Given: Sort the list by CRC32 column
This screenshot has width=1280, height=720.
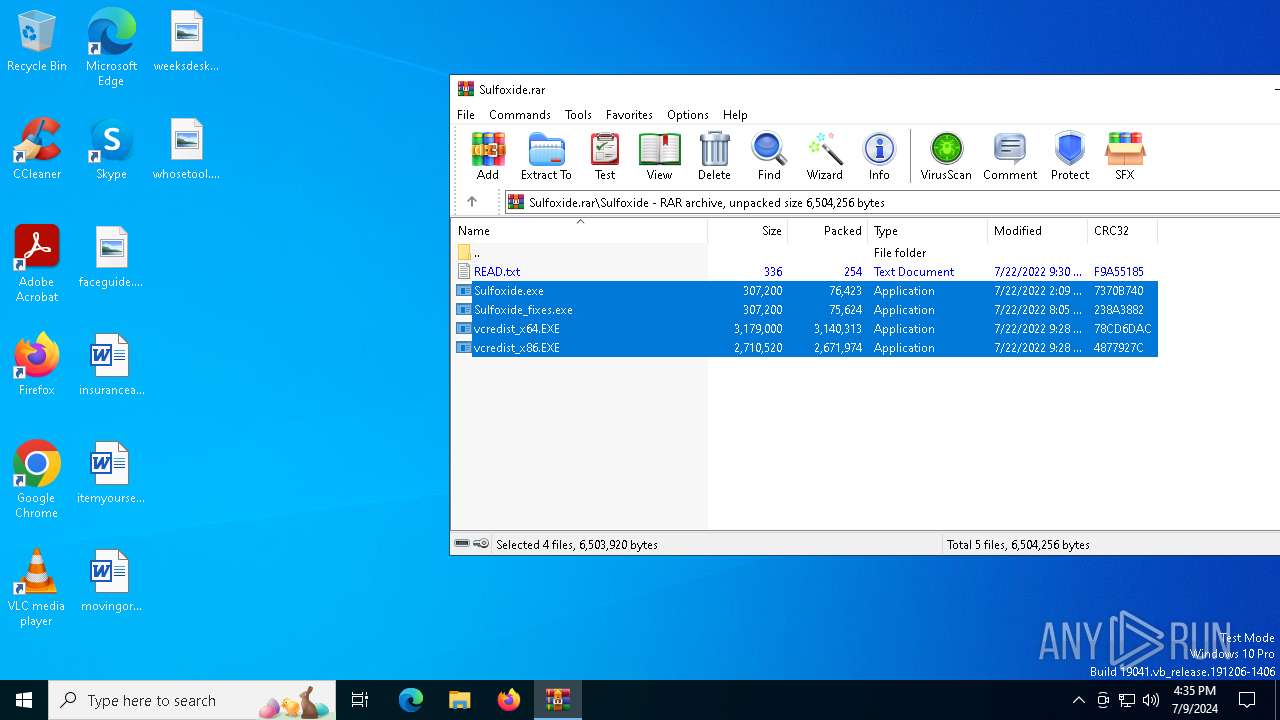Looking at the screenshot, I should pos(1122,231).
